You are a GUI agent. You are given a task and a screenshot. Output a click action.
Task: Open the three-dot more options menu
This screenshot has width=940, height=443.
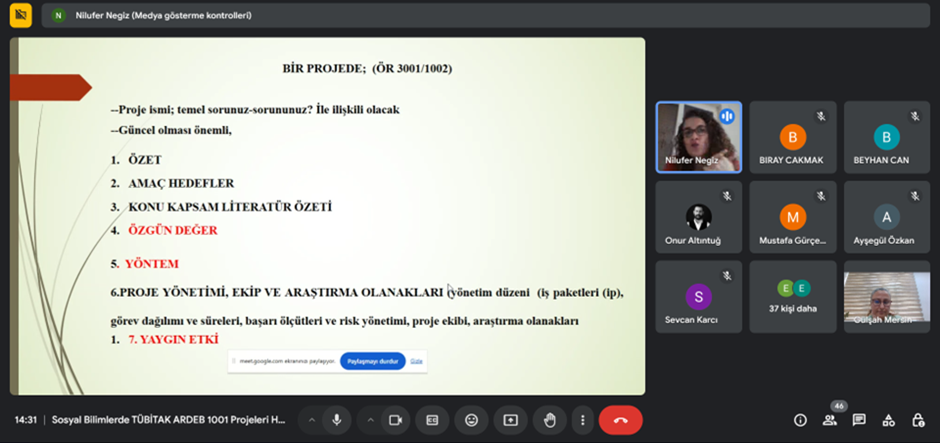click(x=582, y=420)
